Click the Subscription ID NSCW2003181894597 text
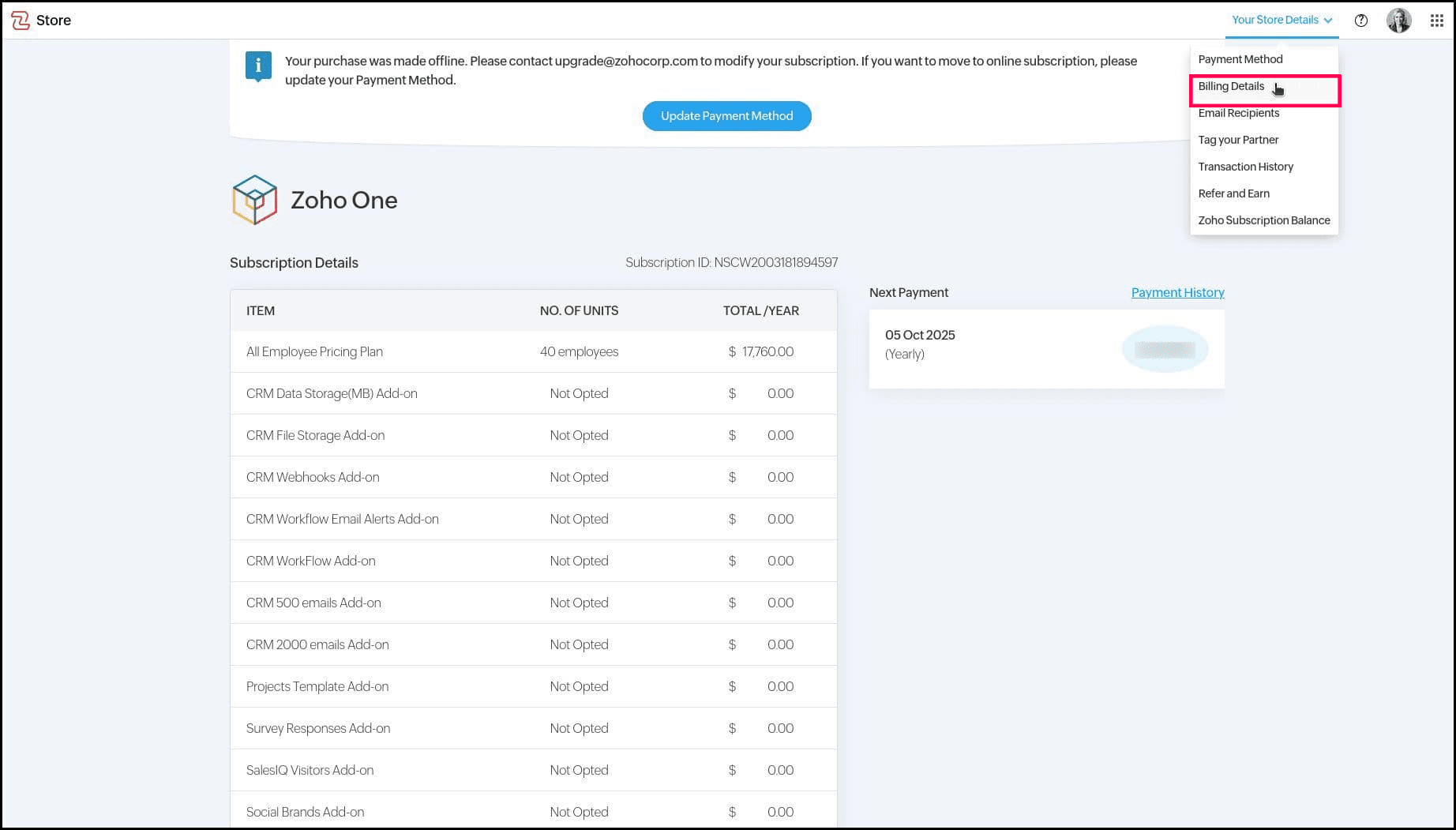Screen dimensions: 1456x830 [x=731, y=262]
